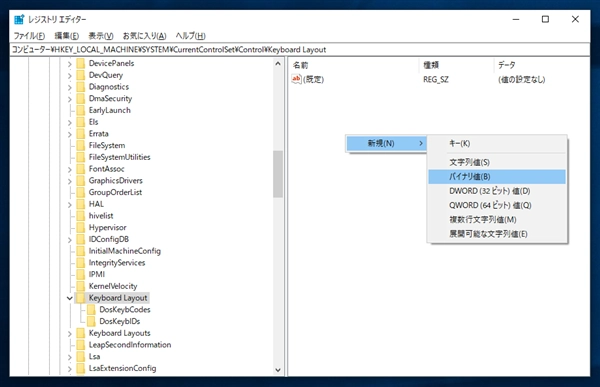Select the KernelVelocity key

tap(113, 286)
